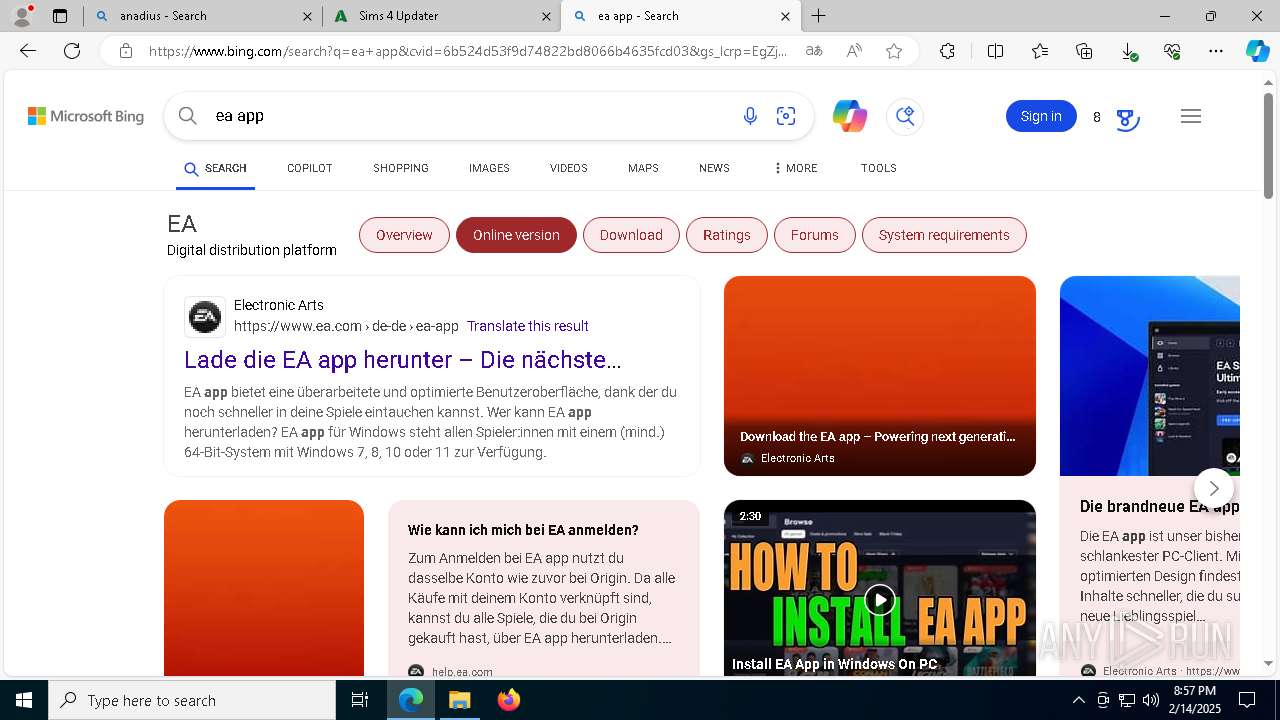1280x720 pixels.
Task: Open File Explorer from taskbar
Action: pos(459,700)
